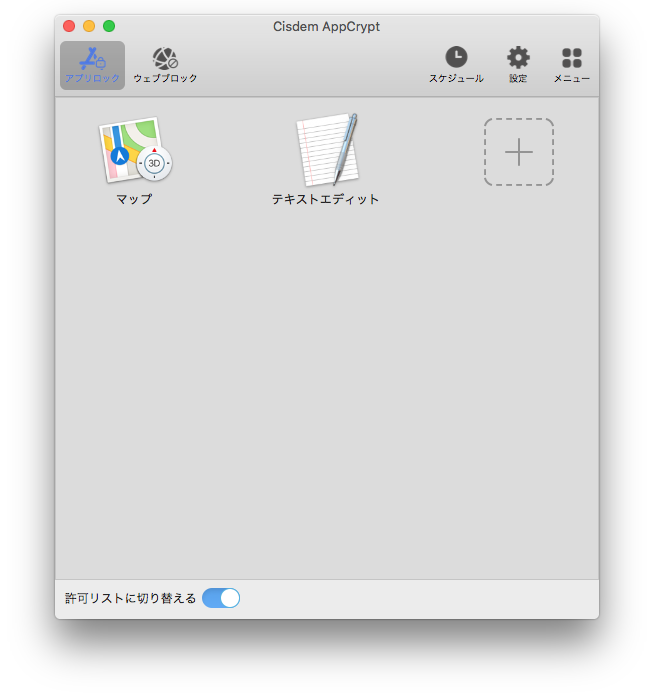Close the Cisdem AppCrypt window
Screen dimensions: 655x696
pyautogui.click(x=69, y=26)
